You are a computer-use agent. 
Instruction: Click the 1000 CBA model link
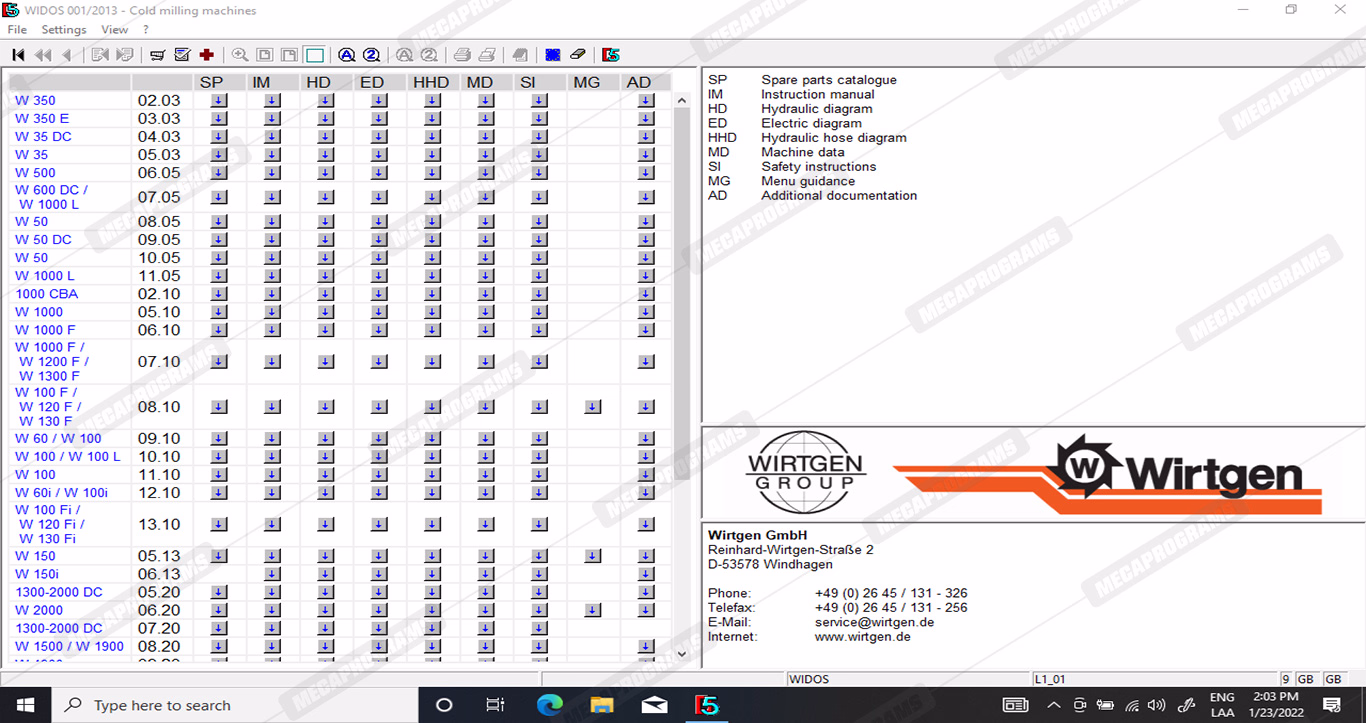(x=46, y=294)
